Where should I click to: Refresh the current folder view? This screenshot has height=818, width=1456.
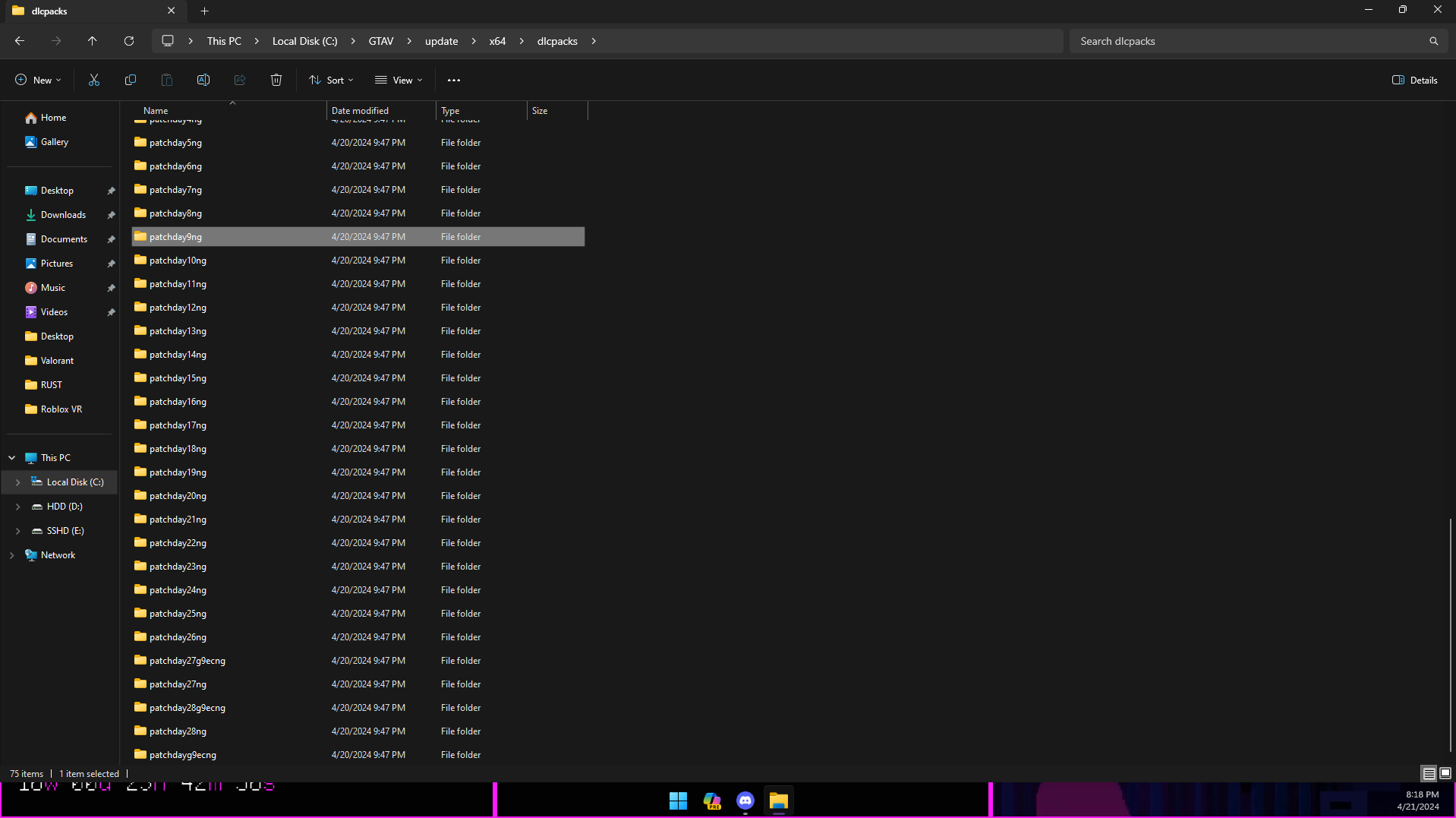(x=129, y=41)
